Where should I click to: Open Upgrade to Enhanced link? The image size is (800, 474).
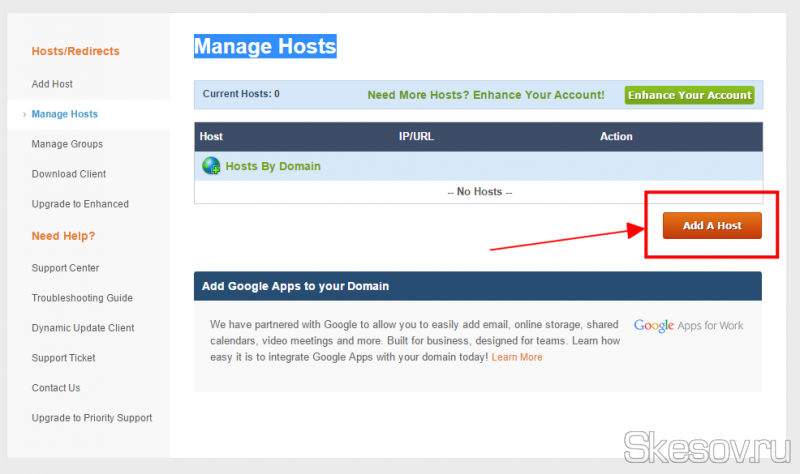pos(80,204)
